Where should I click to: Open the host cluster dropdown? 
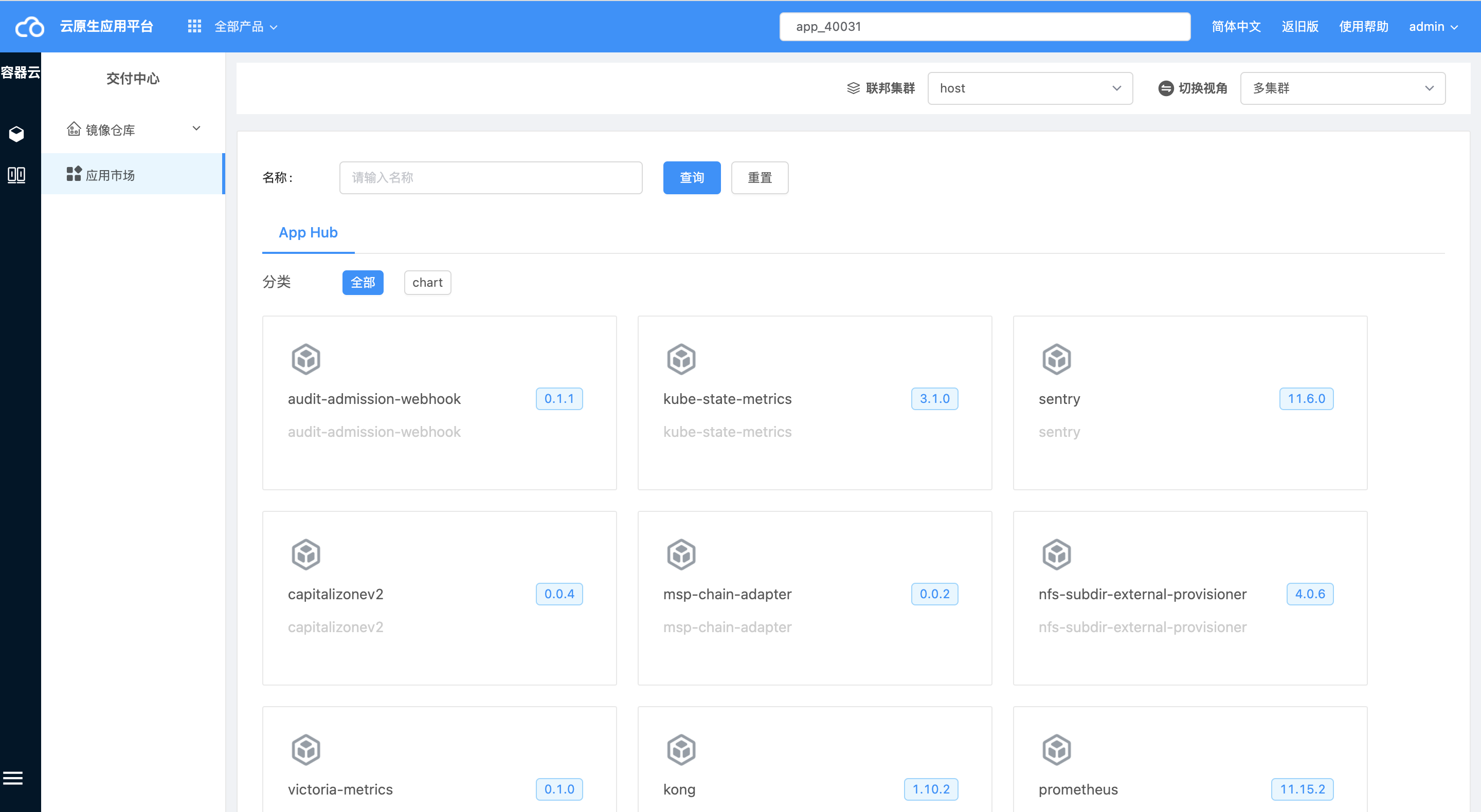tap(1030, 88)
